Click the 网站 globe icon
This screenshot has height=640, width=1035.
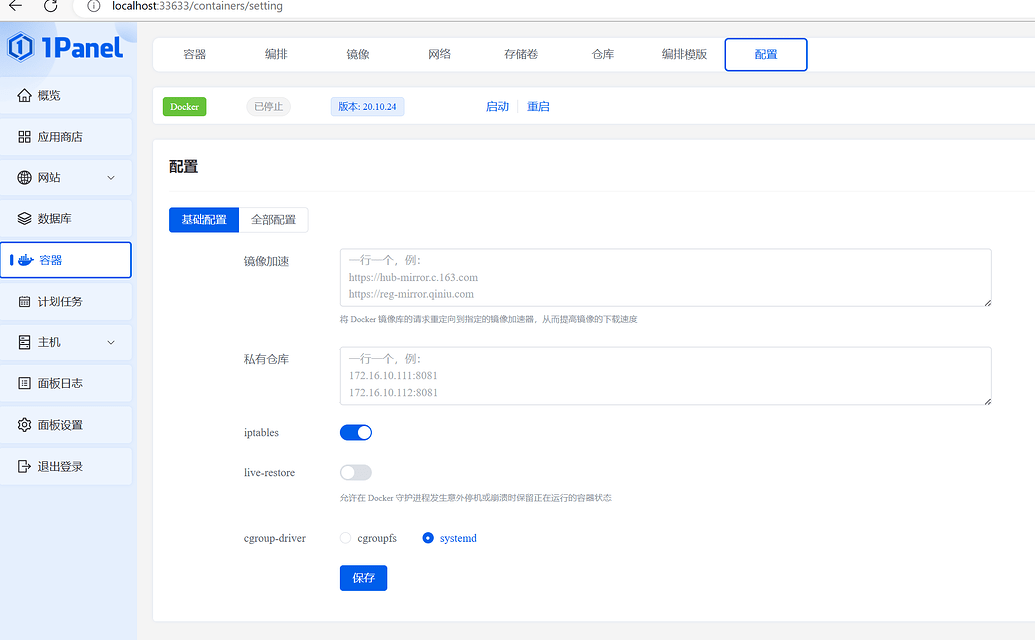click(x=24, y=177)
